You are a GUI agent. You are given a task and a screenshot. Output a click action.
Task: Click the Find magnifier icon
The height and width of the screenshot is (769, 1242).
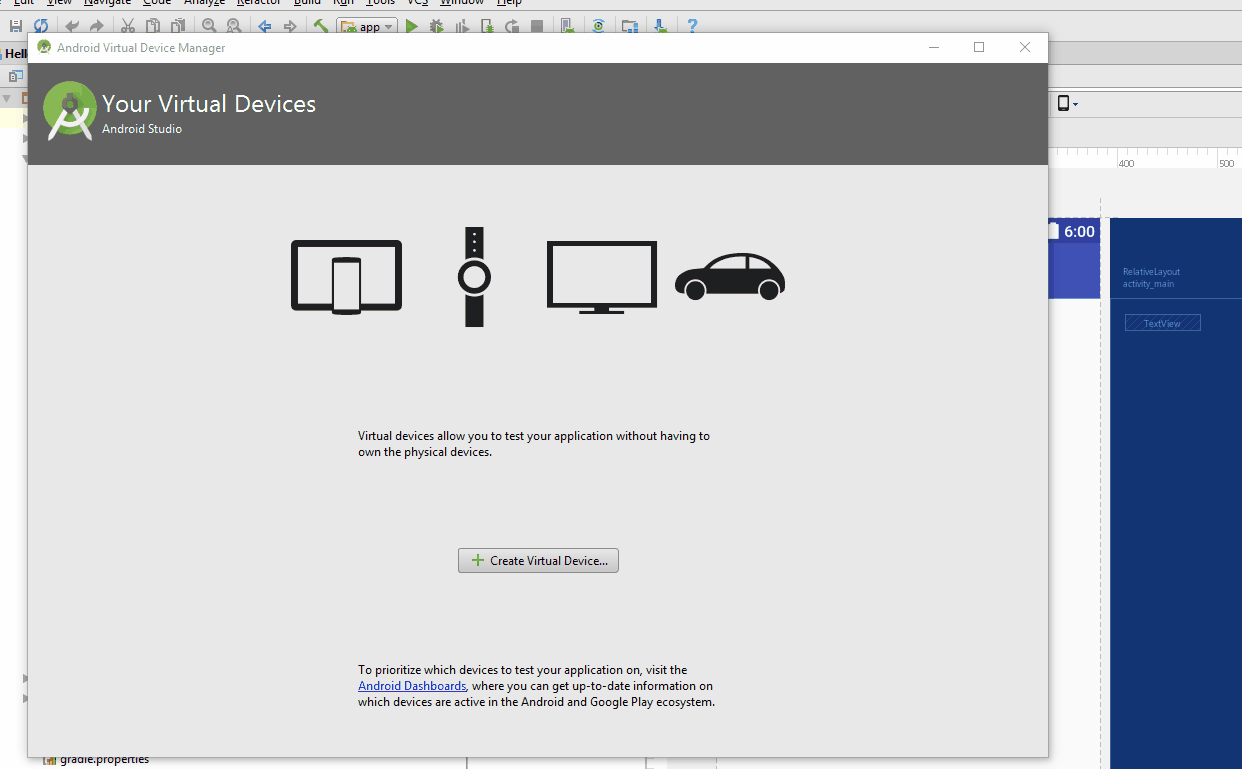(209, 26)
